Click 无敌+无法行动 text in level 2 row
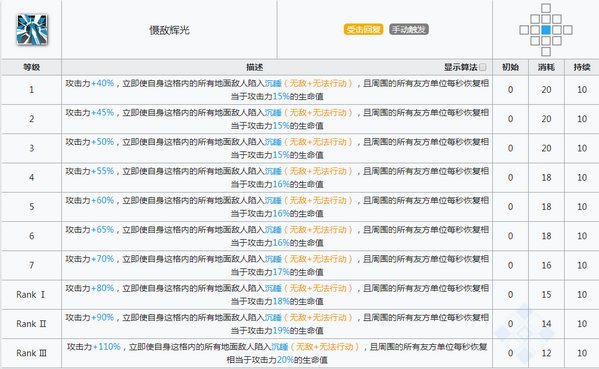 point(318,113)
